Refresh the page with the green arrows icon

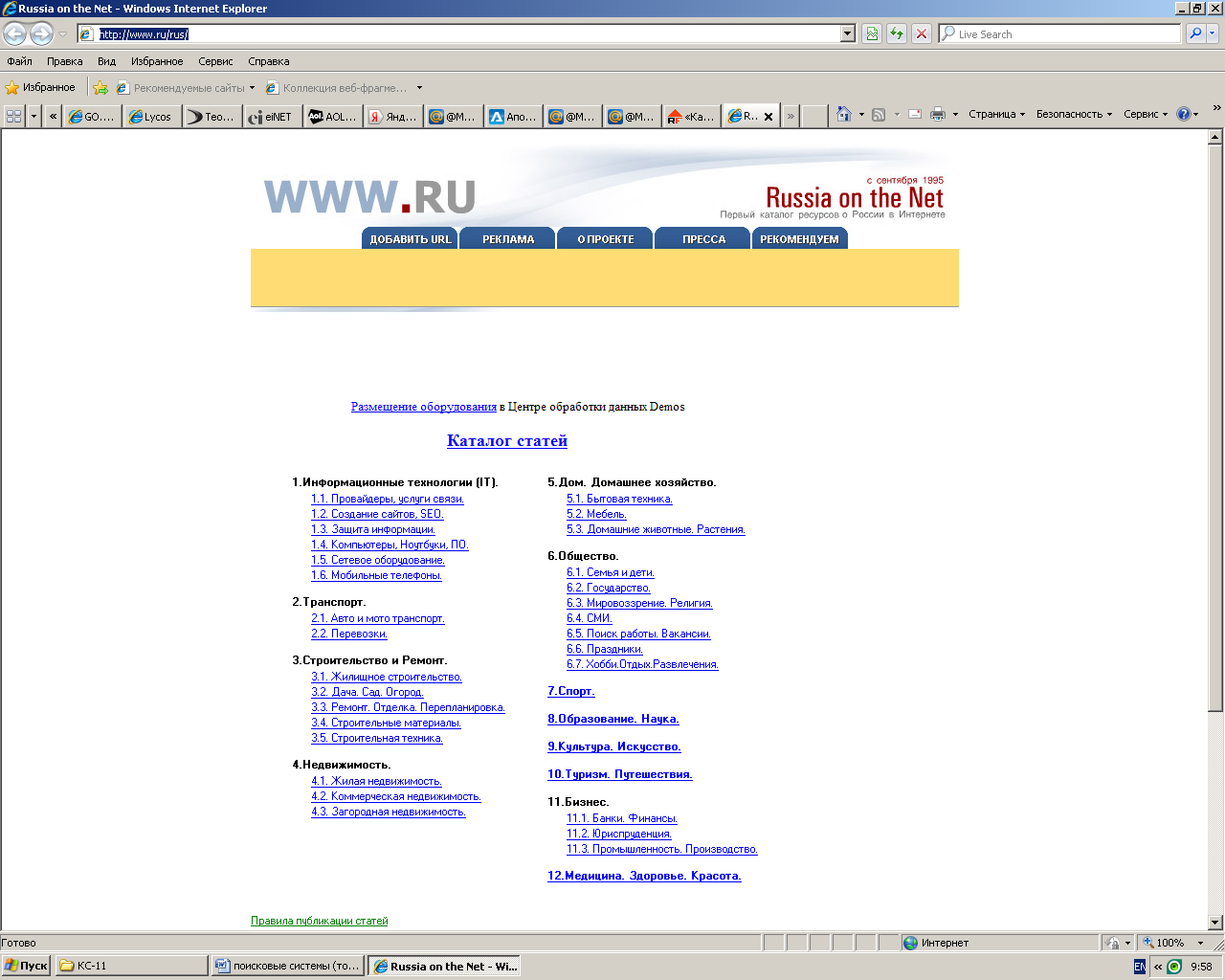coord(897,33)
